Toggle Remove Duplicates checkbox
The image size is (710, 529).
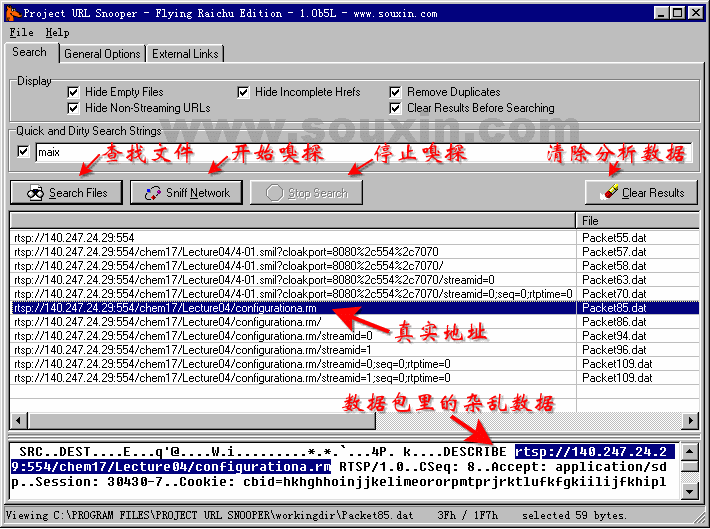pyautogui.click(x=395, y=92)
